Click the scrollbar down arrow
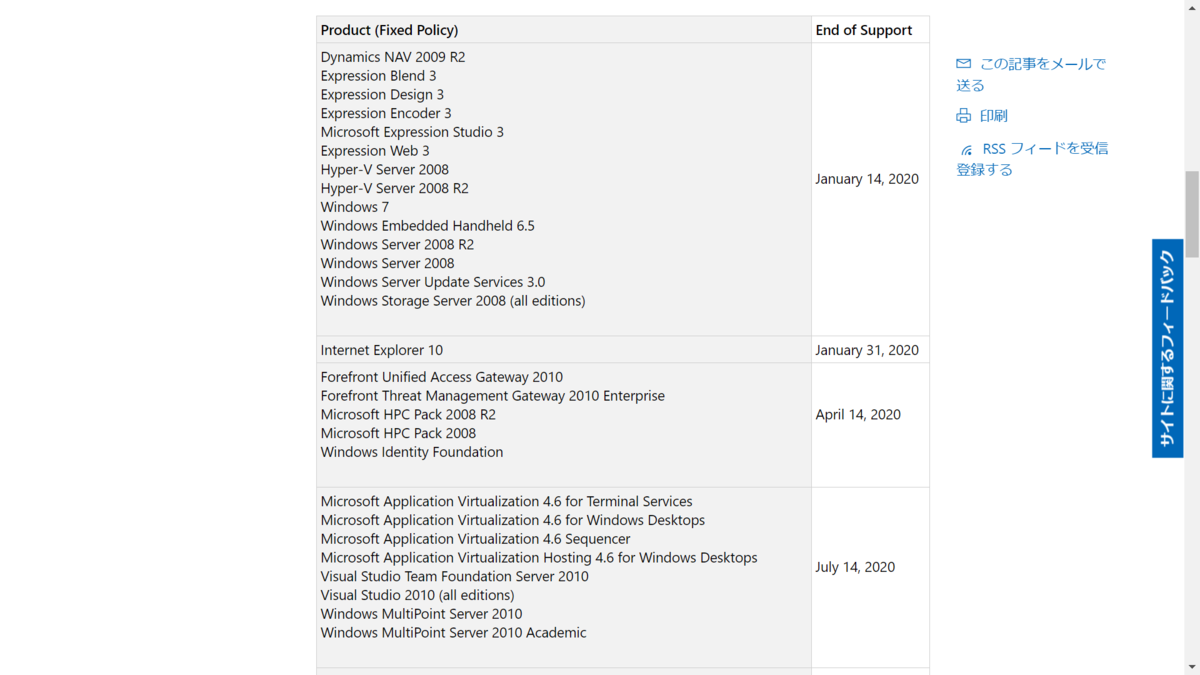This screenshot has width=1200, height=675. pyautogui.click(x=1191, y=667)
